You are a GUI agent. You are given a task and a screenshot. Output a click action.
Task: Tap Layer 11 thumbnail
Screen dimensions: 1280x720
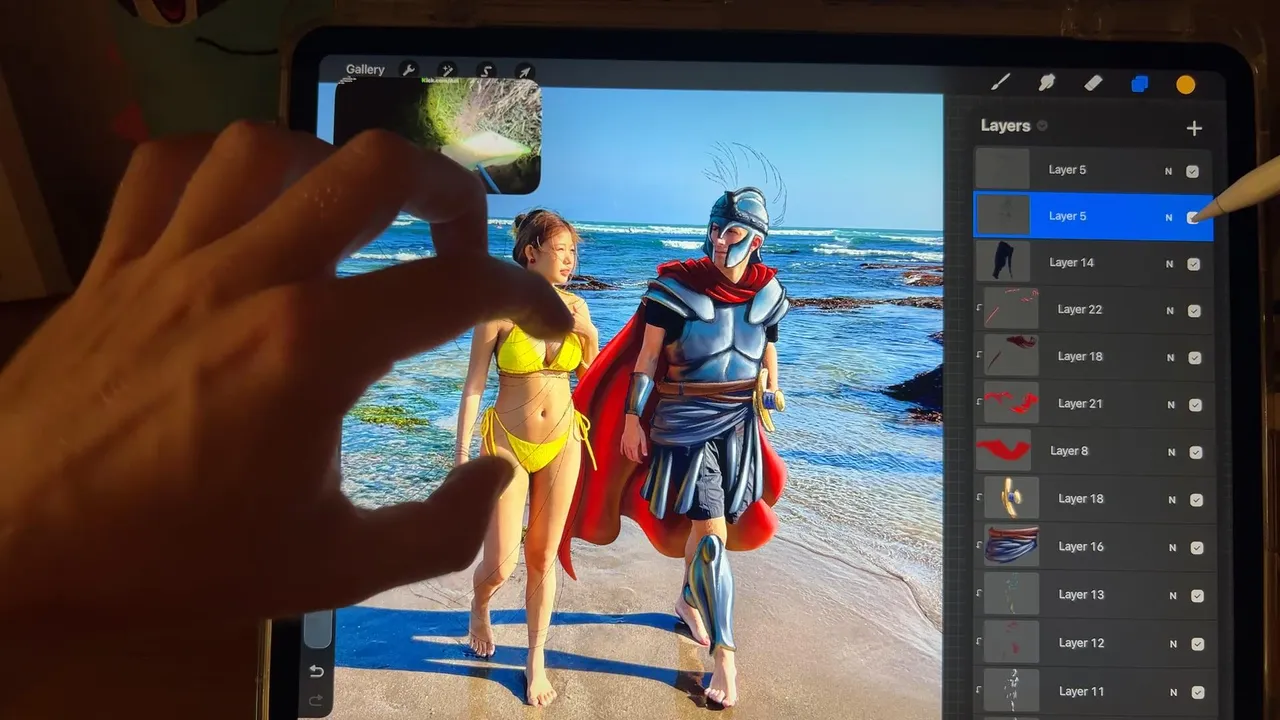click(x=1012, y=690)
